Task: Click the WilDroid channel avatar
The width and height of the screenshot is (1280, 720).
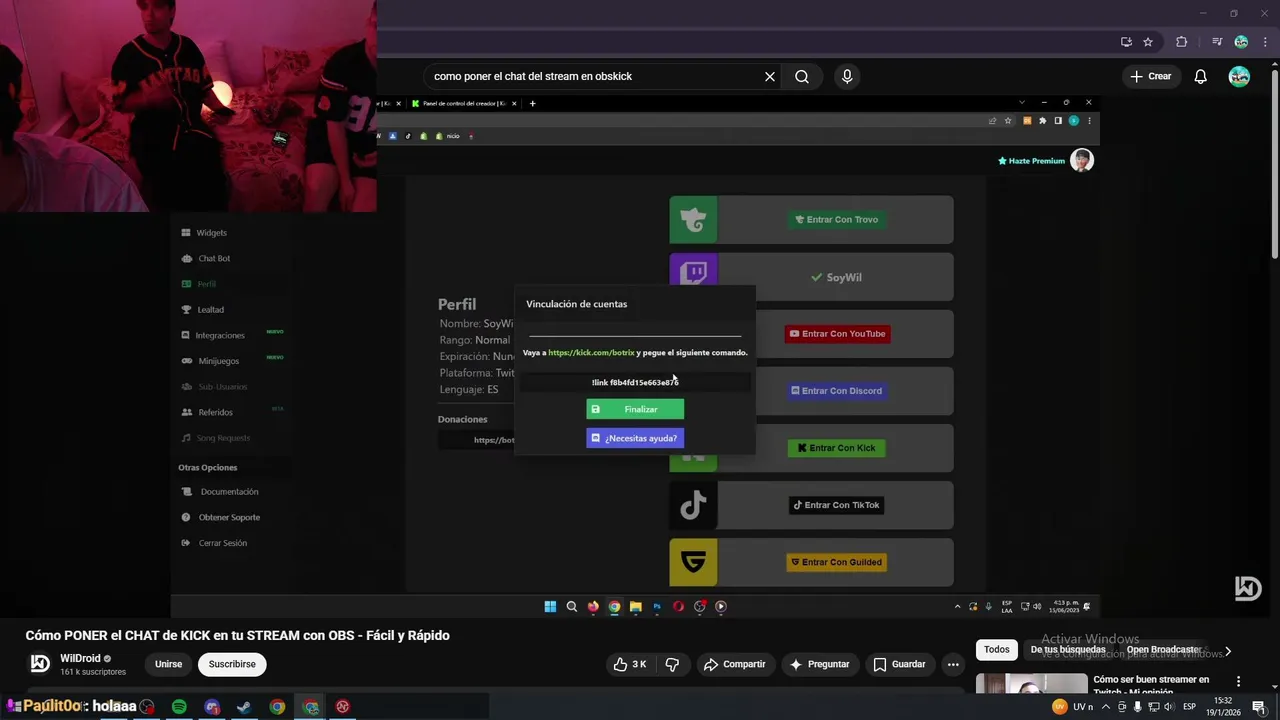Action: (x=40, y=664)
